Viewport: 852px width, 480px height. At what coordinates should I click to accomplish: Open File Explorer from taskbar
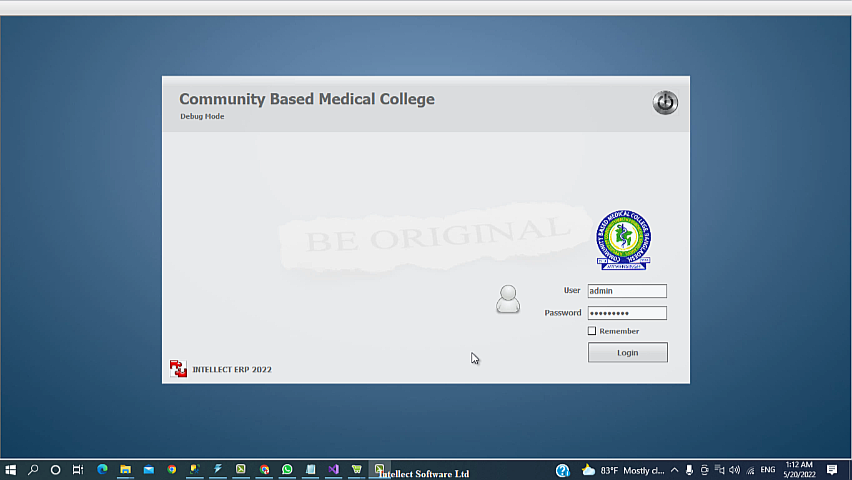pos(125,470)
